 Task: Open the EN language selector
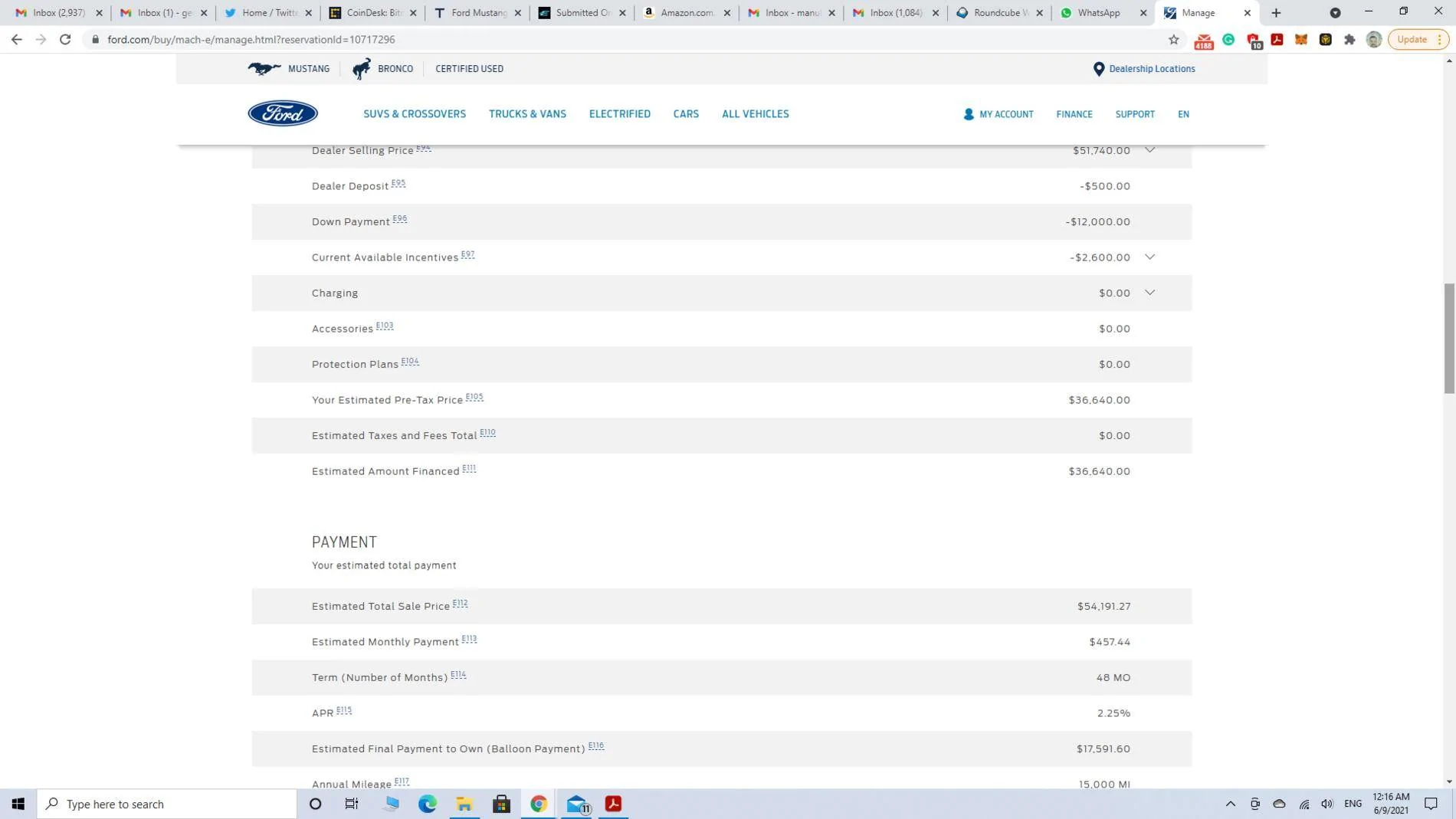[1183, 114]
